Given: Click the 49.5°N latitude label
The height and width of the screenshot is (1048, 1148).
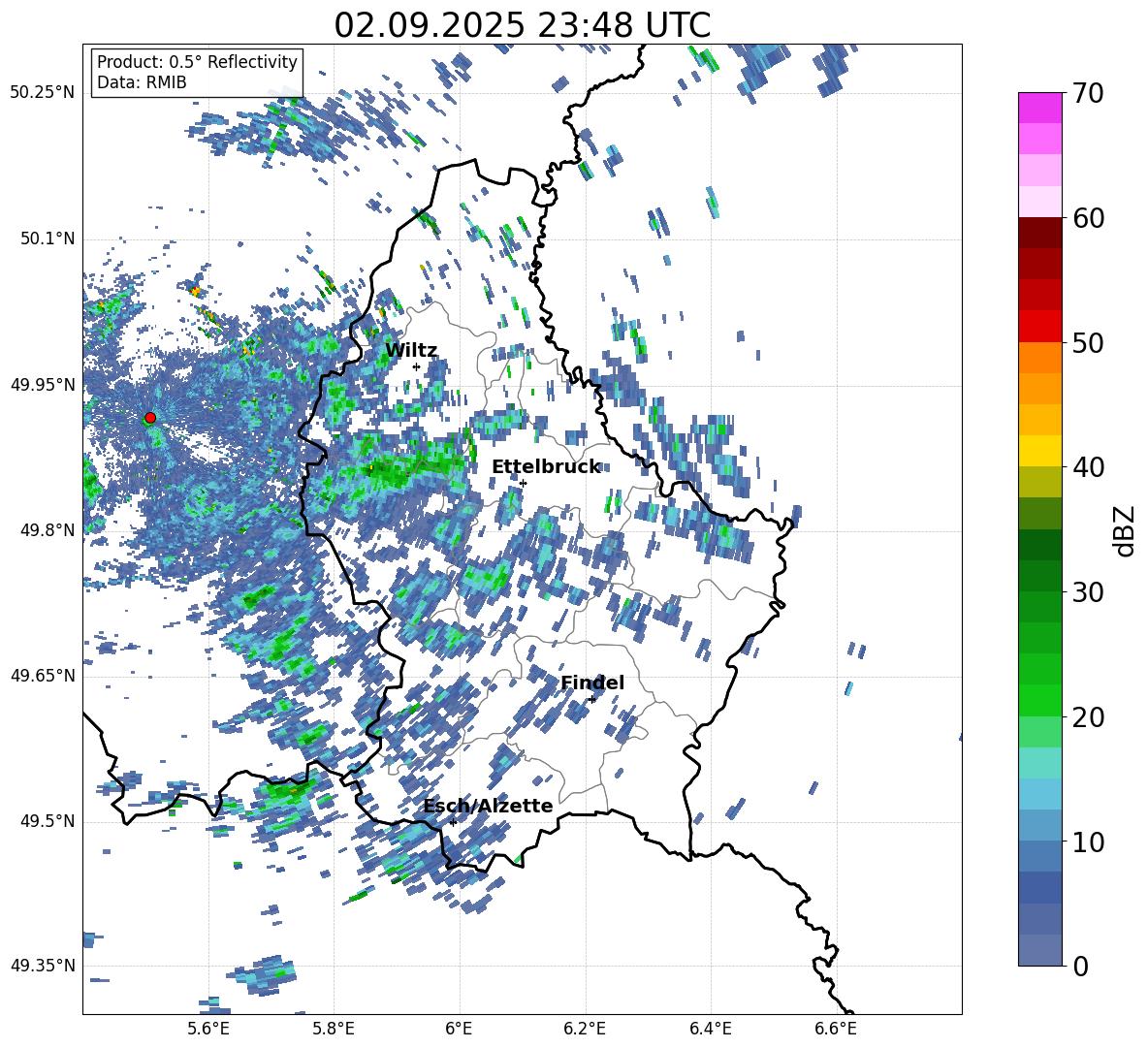Looking at the screenshot, I should coord(48,821).
